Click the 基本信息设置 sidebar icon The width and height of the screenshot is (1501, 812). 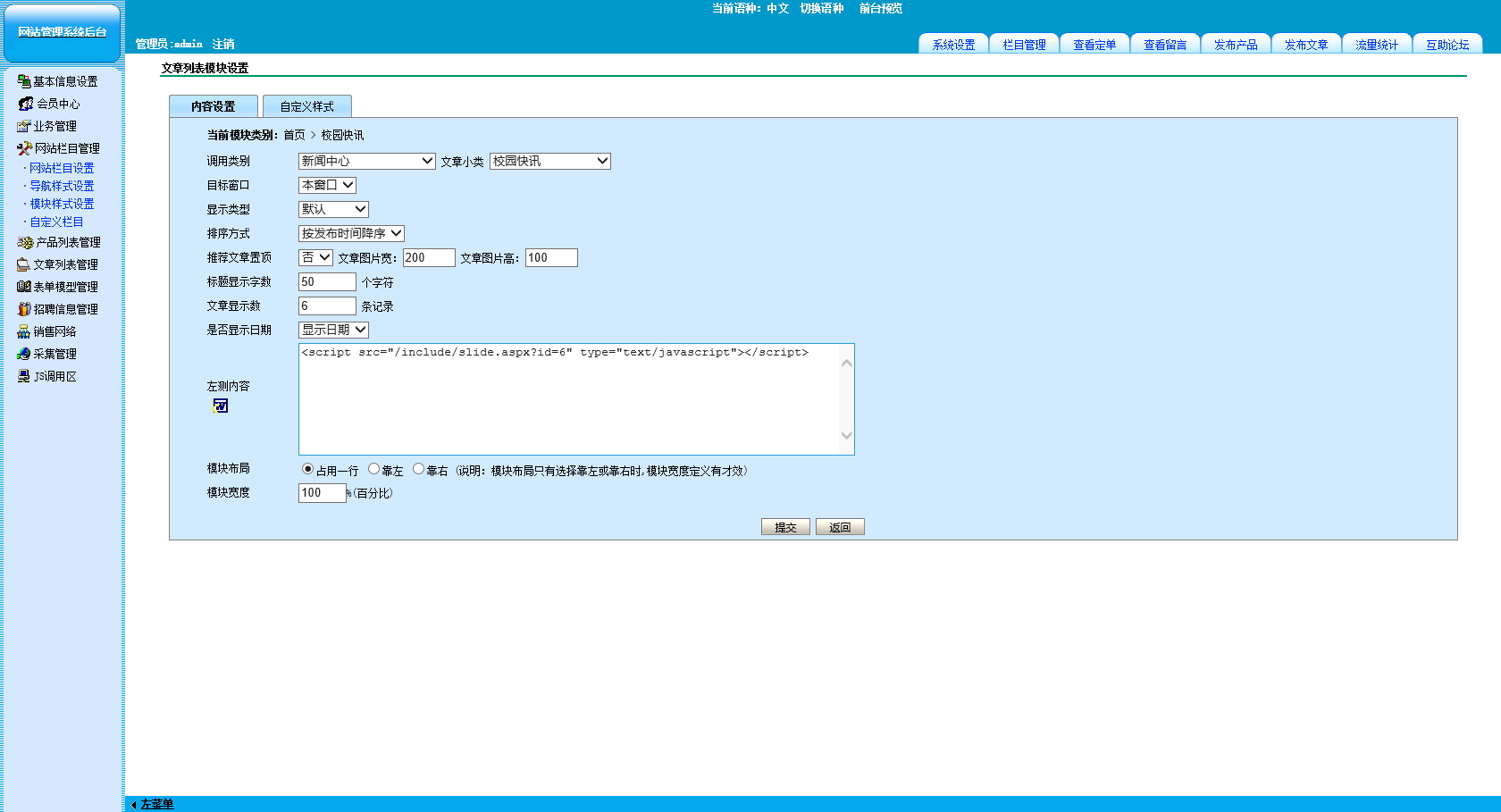pyautogui.click(x=24, y=81)
